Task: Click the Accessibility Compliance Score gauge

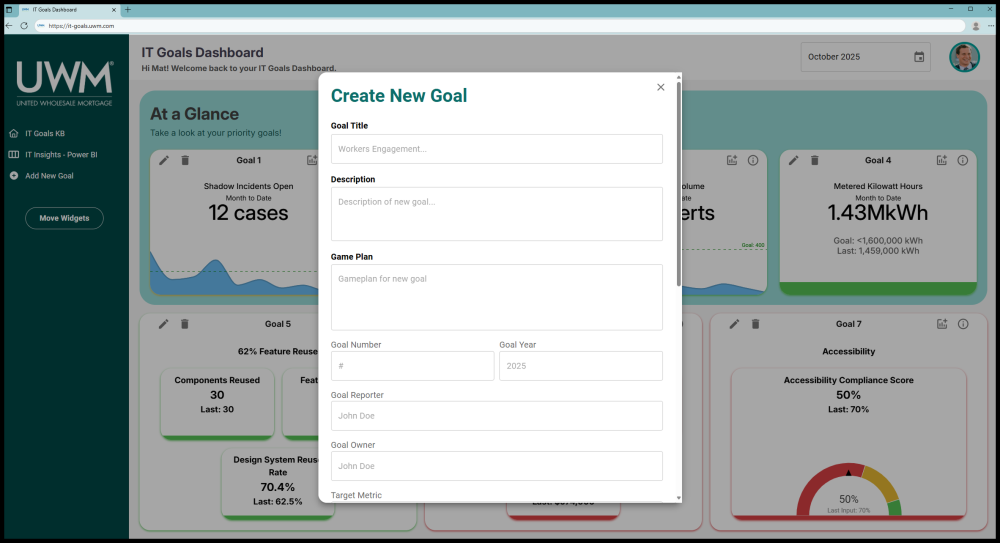Action: pyautogui.click(x=848, y=490)
